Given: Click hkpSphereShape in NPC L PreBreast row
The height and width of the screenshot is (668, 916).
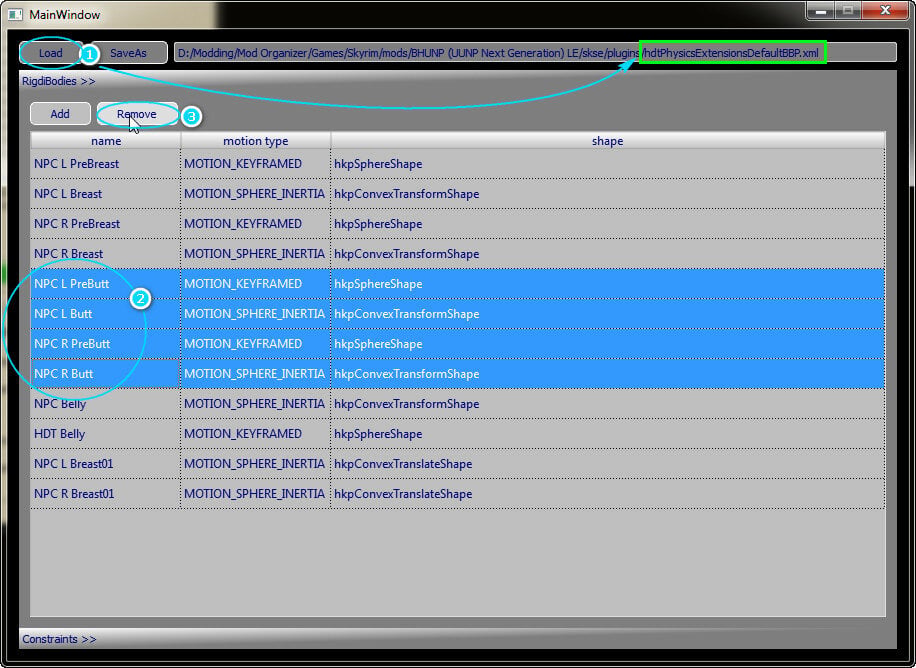Looking at the screenshot, I should pos(378,164).
